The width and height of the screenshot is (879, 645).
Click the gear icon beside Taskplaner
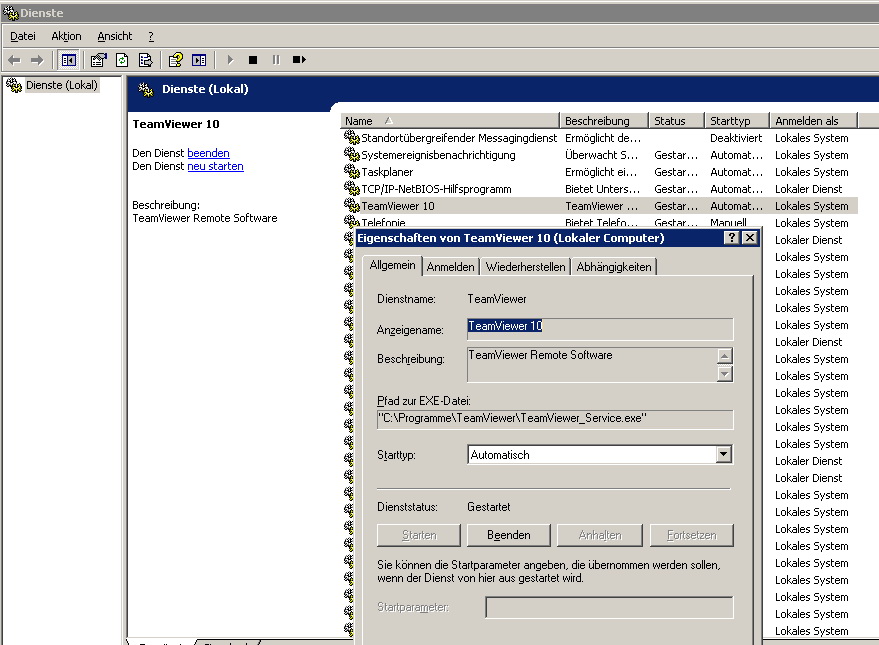coord(351,171)
